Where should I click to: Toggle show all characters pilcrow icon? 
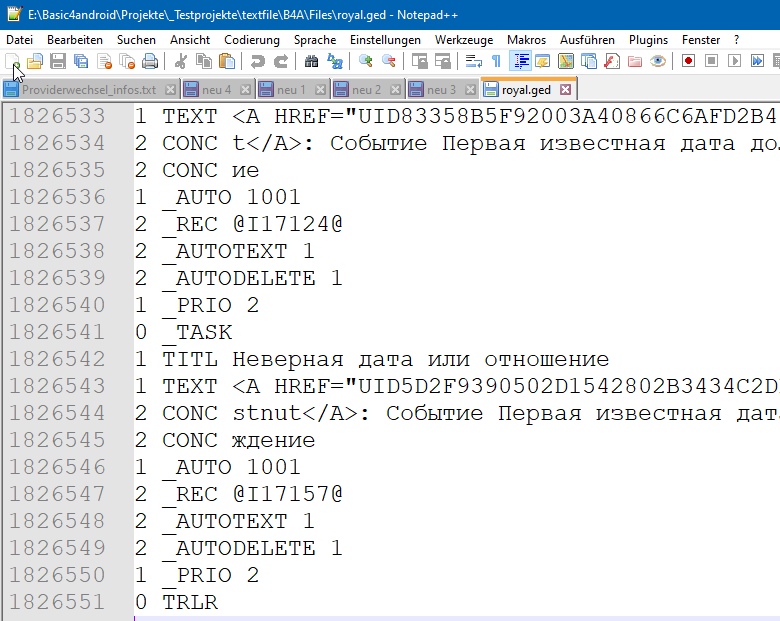(496, 61)
